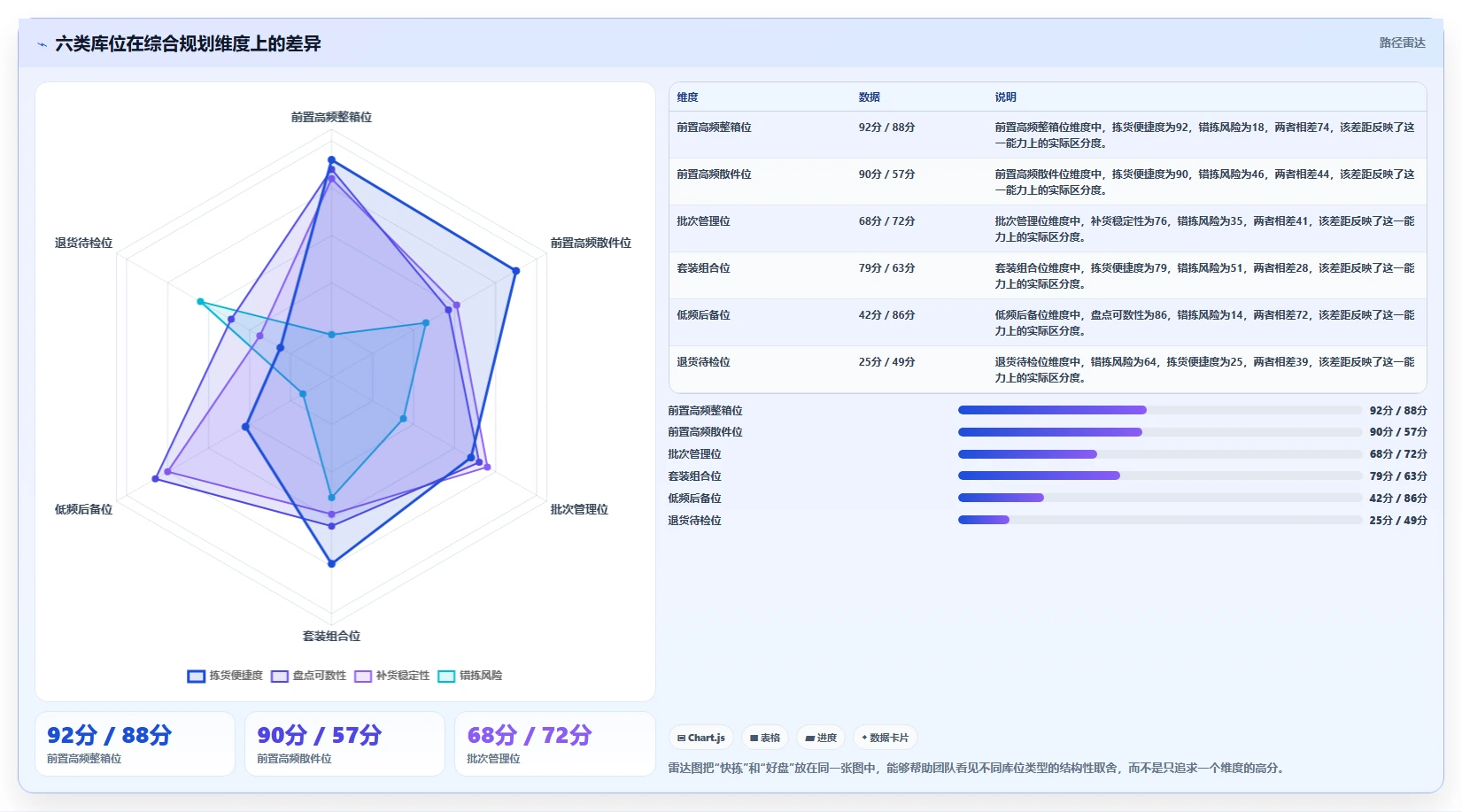This screenshot has width=1462, height=812.
Task: Click the Chart.js chip icon
Action: coord(681,738)
